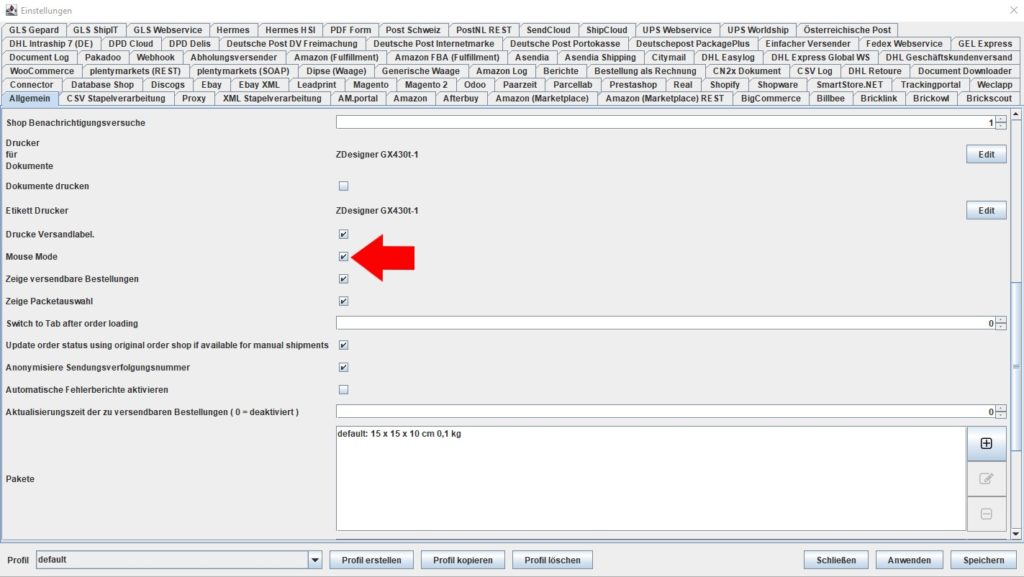1024x577 pixels.
Task: Save settings with Speichern button
Action: (984, 560)
